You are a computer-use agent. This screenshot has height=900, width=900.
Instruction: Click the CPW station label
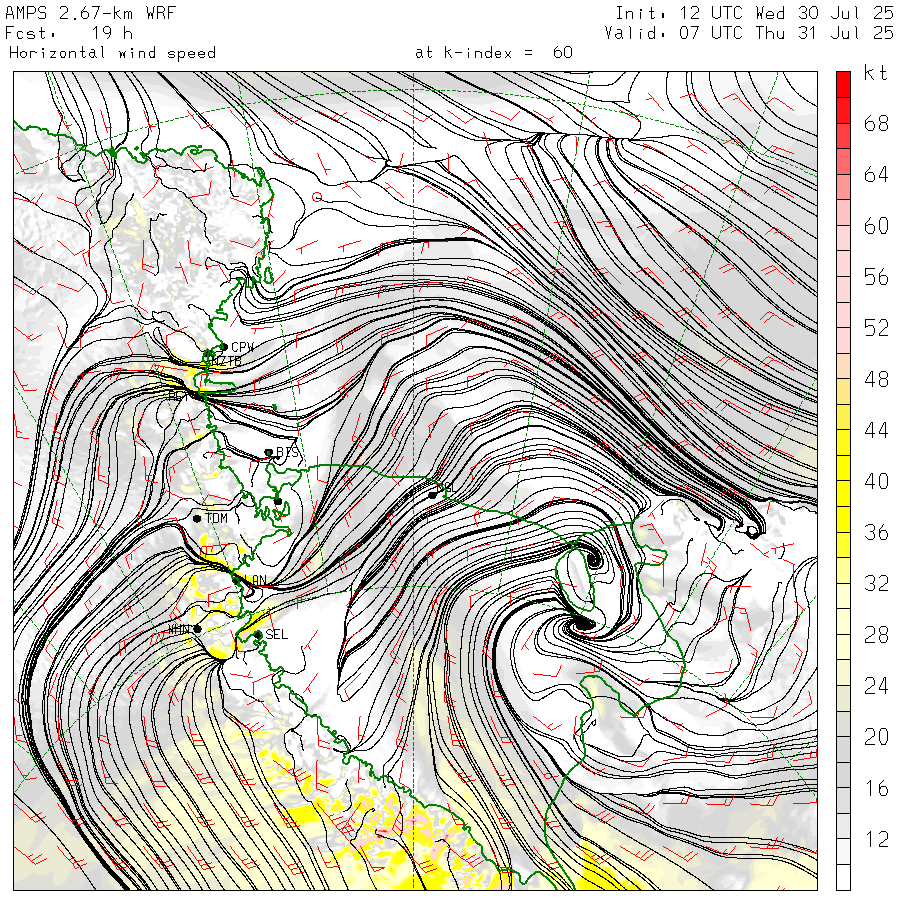point(242,347)
